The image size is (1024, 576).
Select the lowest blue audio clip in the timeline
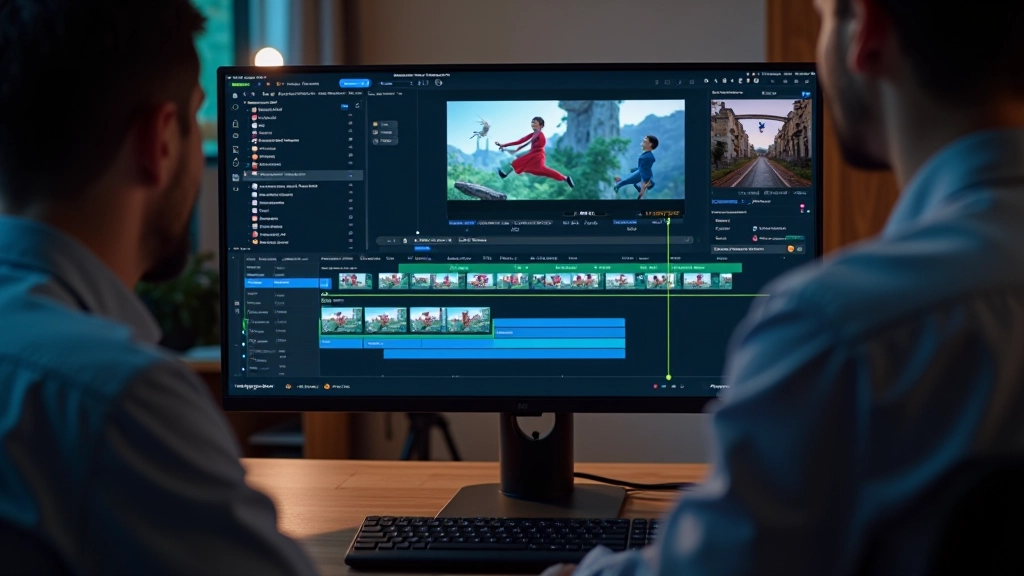coord(504,354)
